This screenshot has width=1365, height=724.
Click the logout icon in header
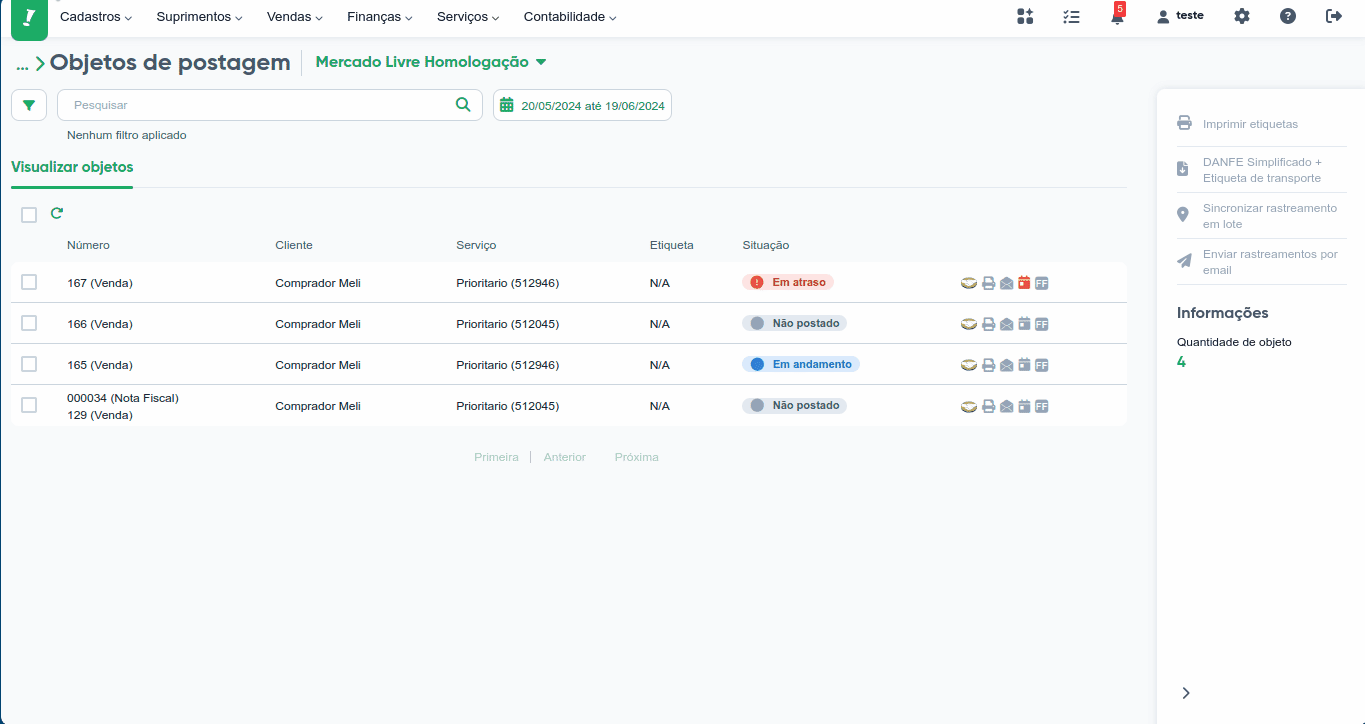pyautogui.click(x=1333, y=16)
